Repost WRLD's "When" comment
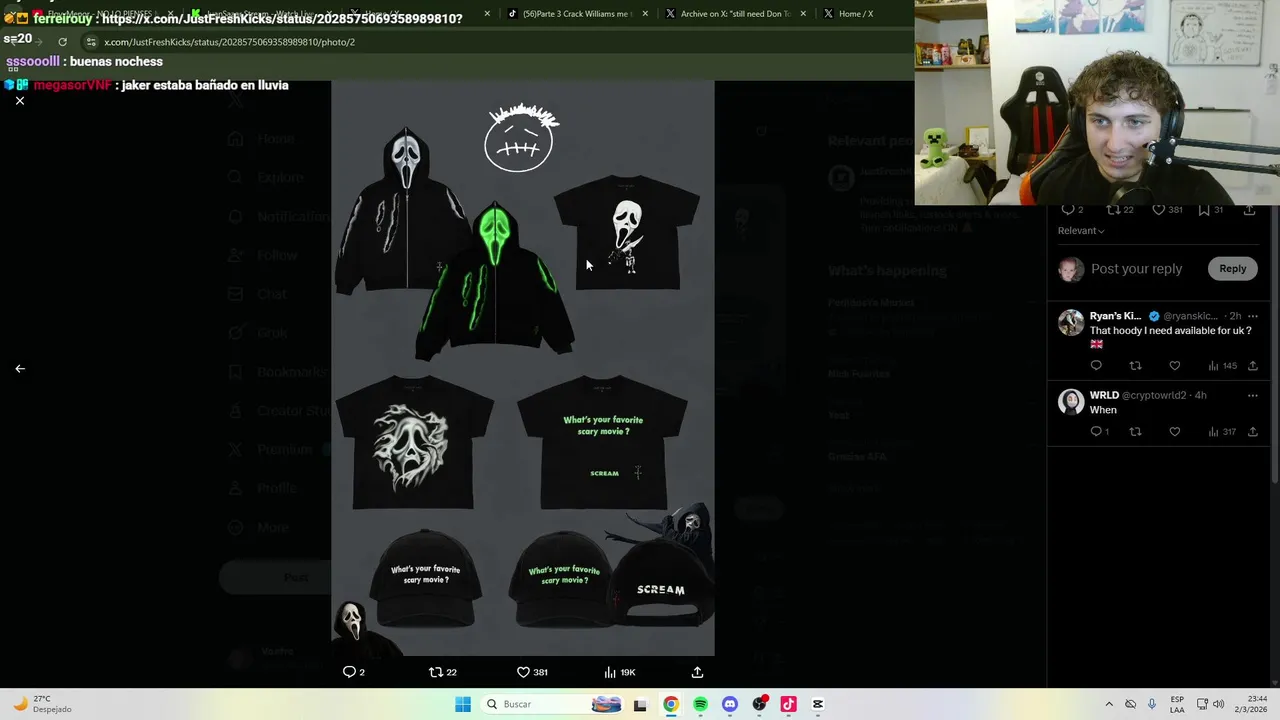Screen dimensions: 1280x720 [1135, 432]
